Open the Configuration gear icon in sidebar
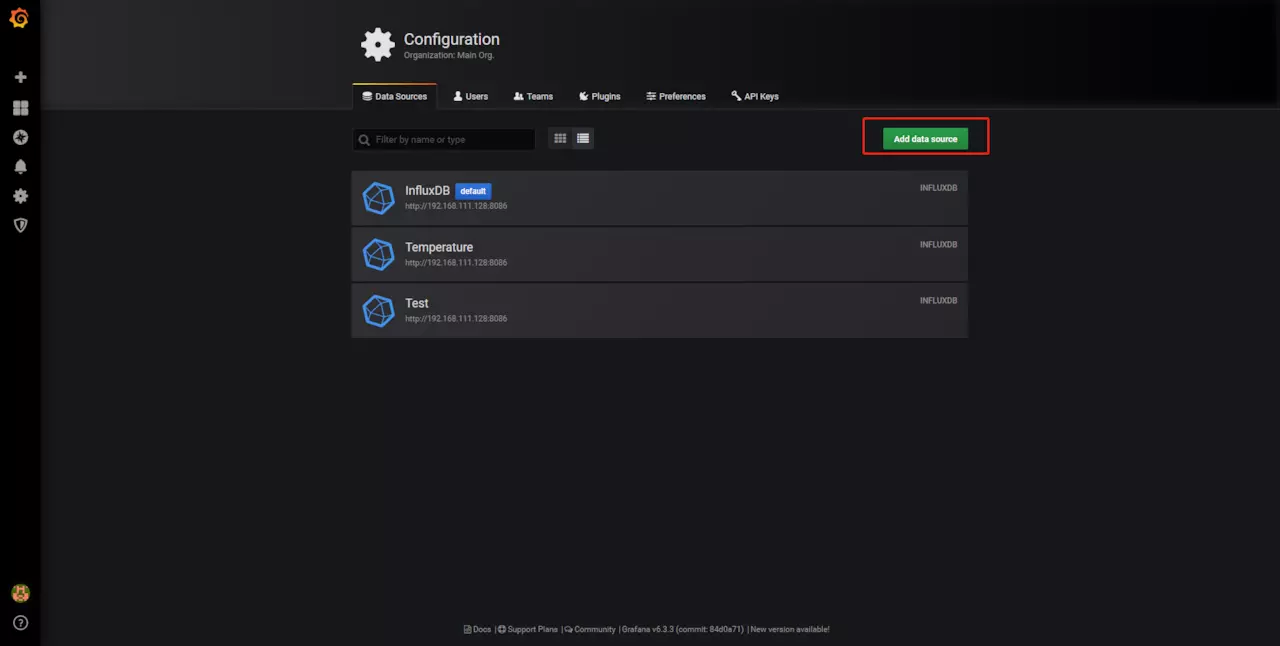 click(x=20, y=196)
